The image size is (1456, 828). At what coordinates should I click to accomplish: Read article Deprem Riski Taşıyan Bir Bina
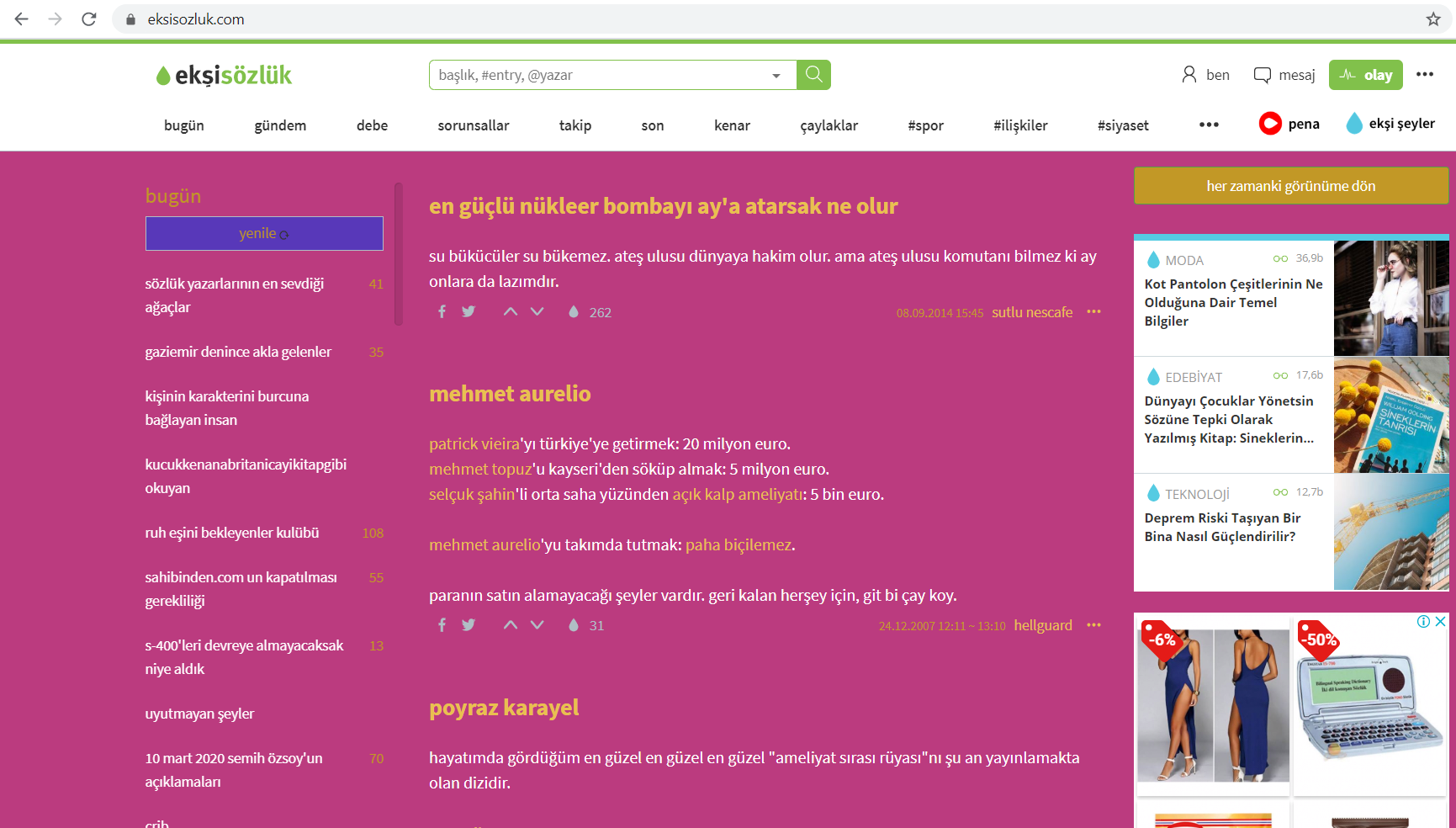(x=1222, y=527)
